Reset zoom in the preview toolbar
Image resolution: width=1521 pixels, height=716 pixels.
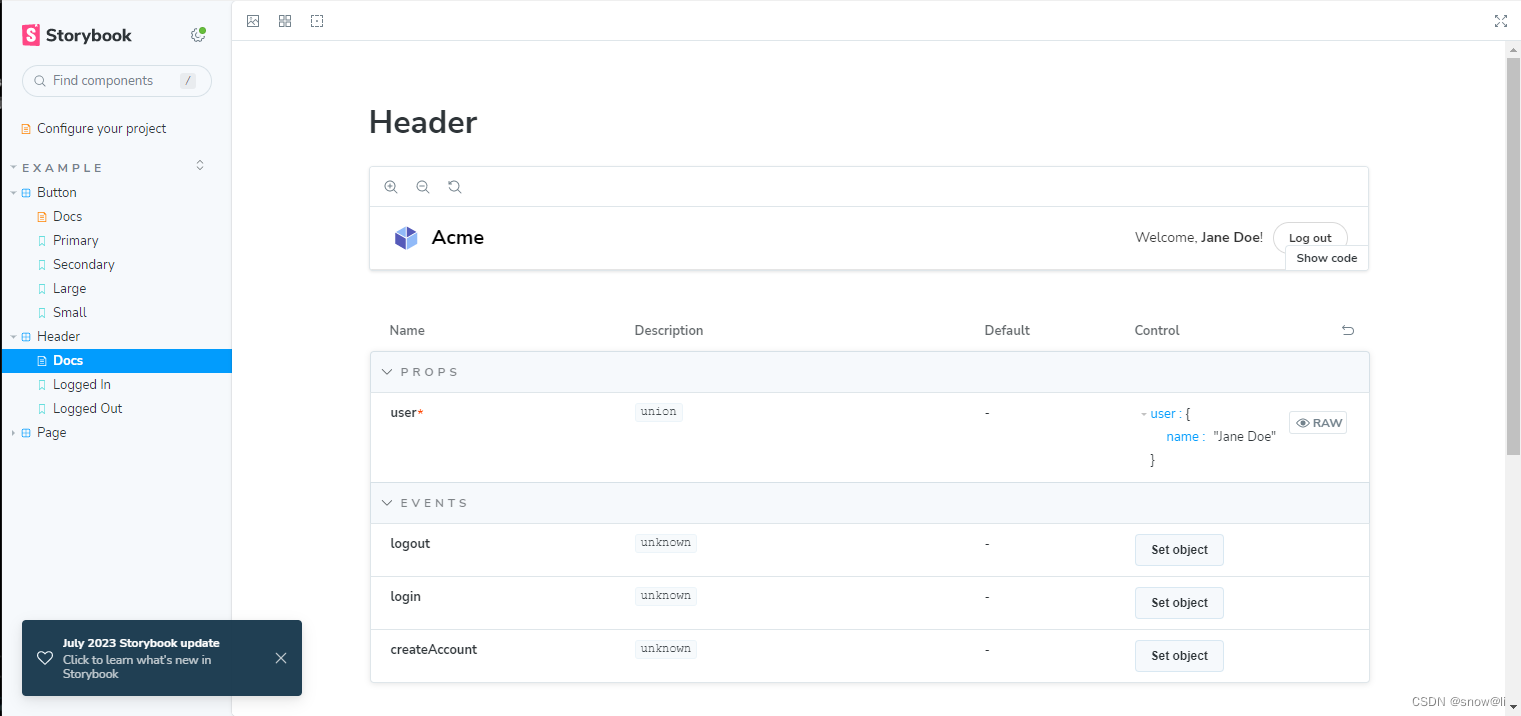[x=455, y=187]
